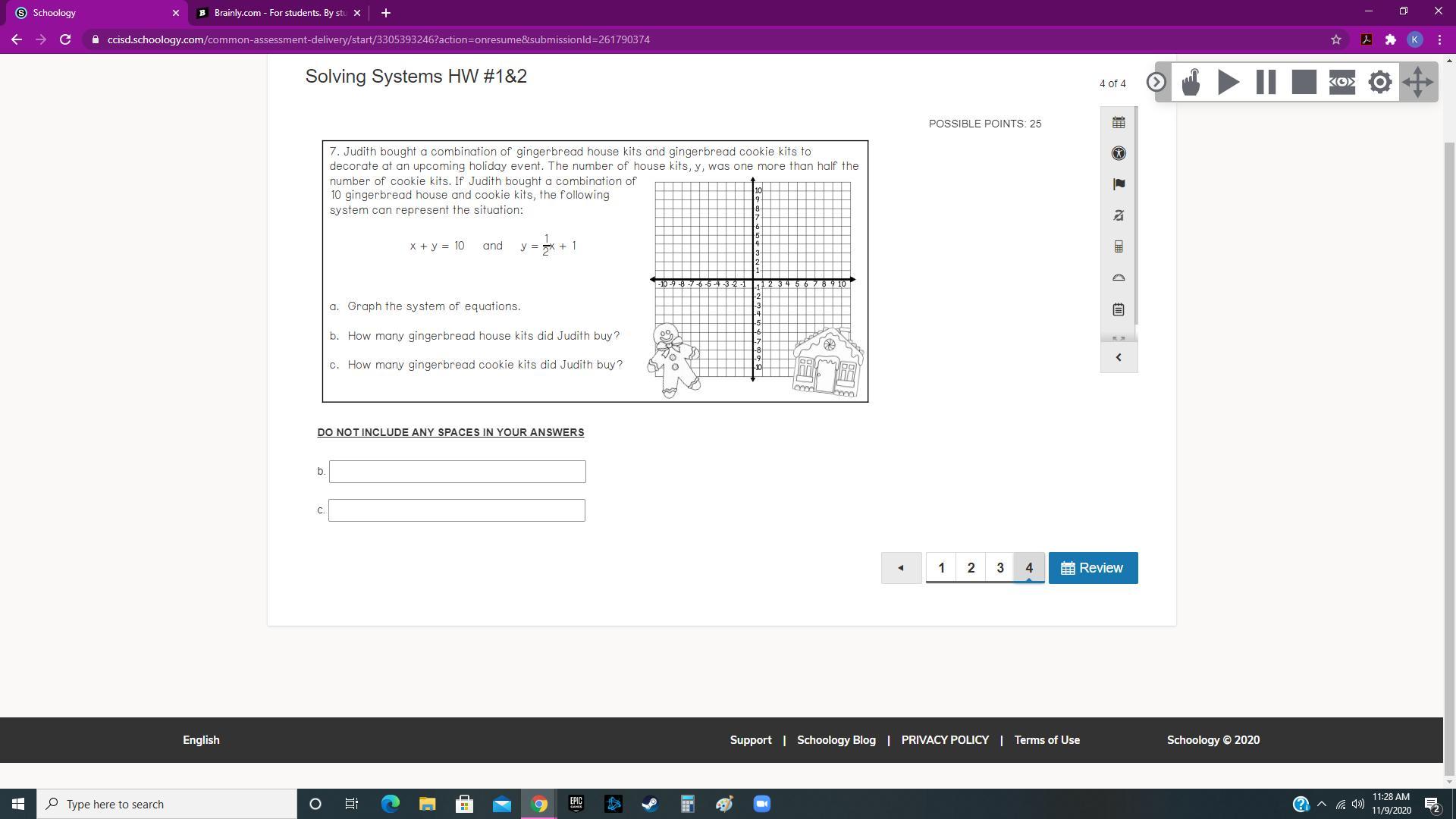Stop the read-aloud playback
1456x819 pixels.
tap(1304, 82)
